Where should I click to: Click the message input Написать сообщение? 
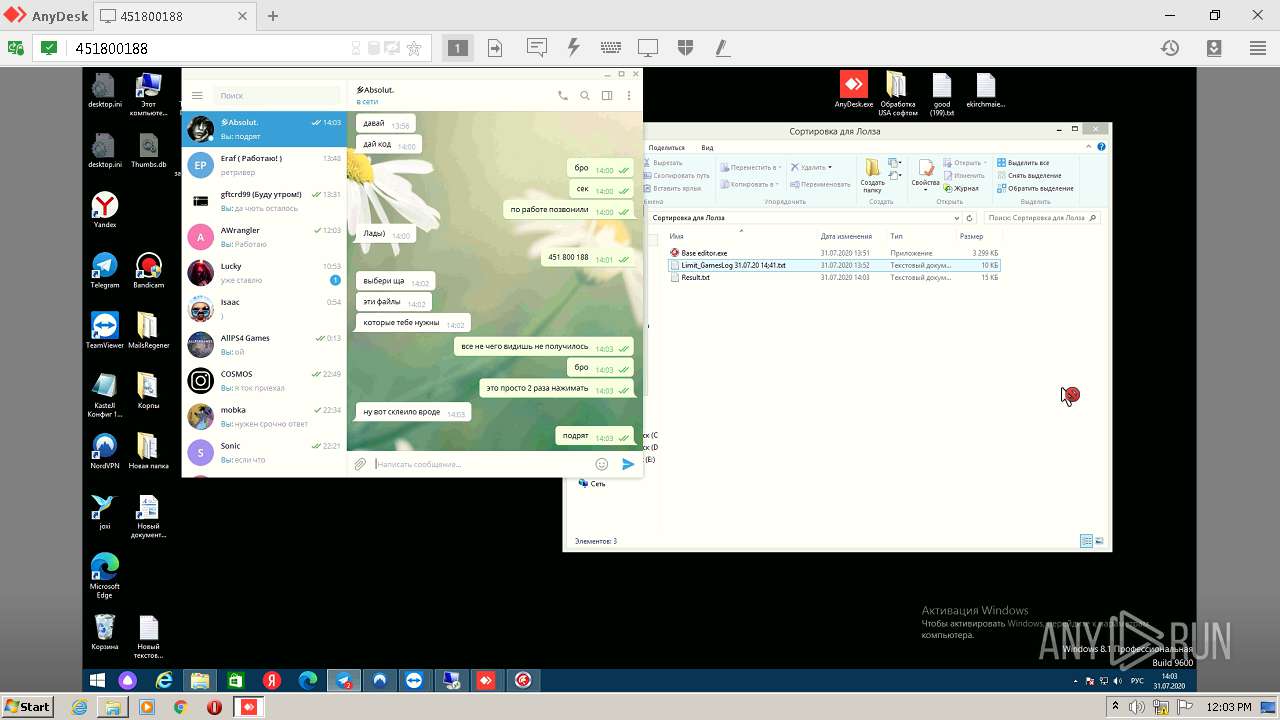[480, 464]
